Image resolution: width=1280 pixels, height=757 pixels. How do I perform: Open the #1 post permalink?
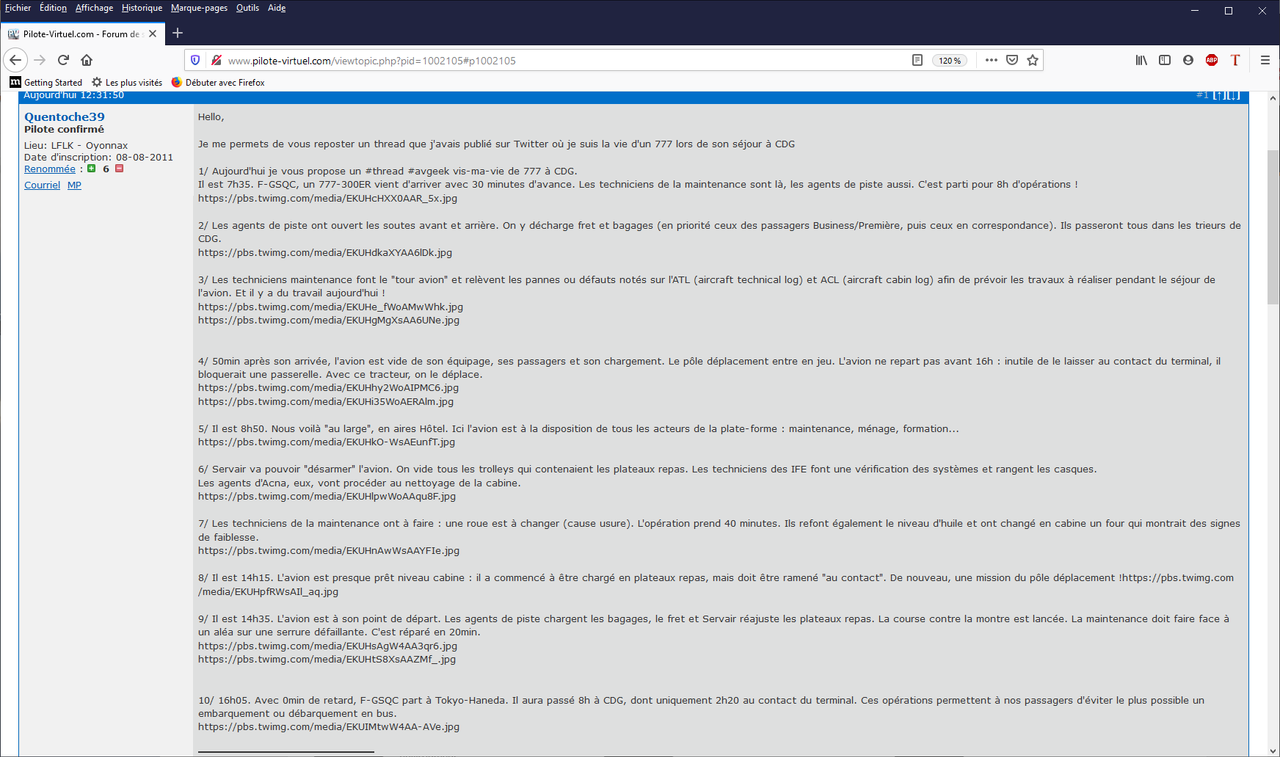pos(1202,95)
